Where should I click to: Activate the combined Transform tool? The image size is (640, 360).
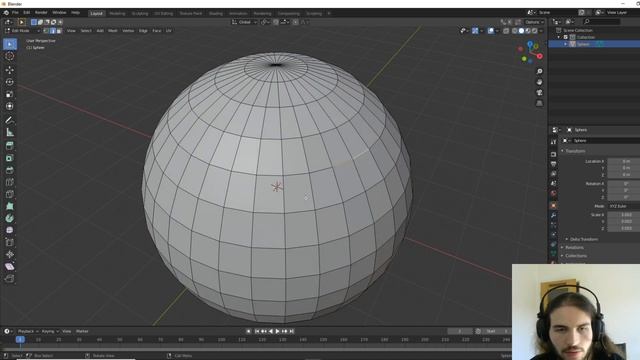tap(10, 106)
